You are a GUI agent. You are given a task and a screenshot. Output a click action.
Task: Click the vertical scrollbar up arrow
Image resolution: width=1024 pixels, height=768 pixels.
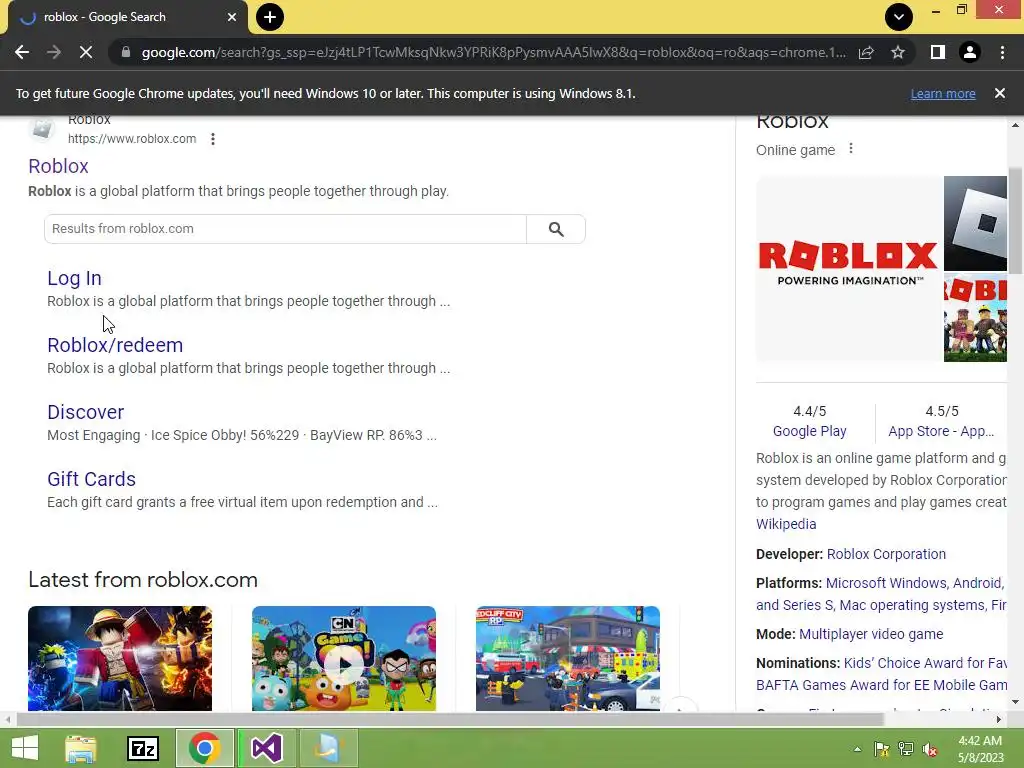[x=1016, y=125]
